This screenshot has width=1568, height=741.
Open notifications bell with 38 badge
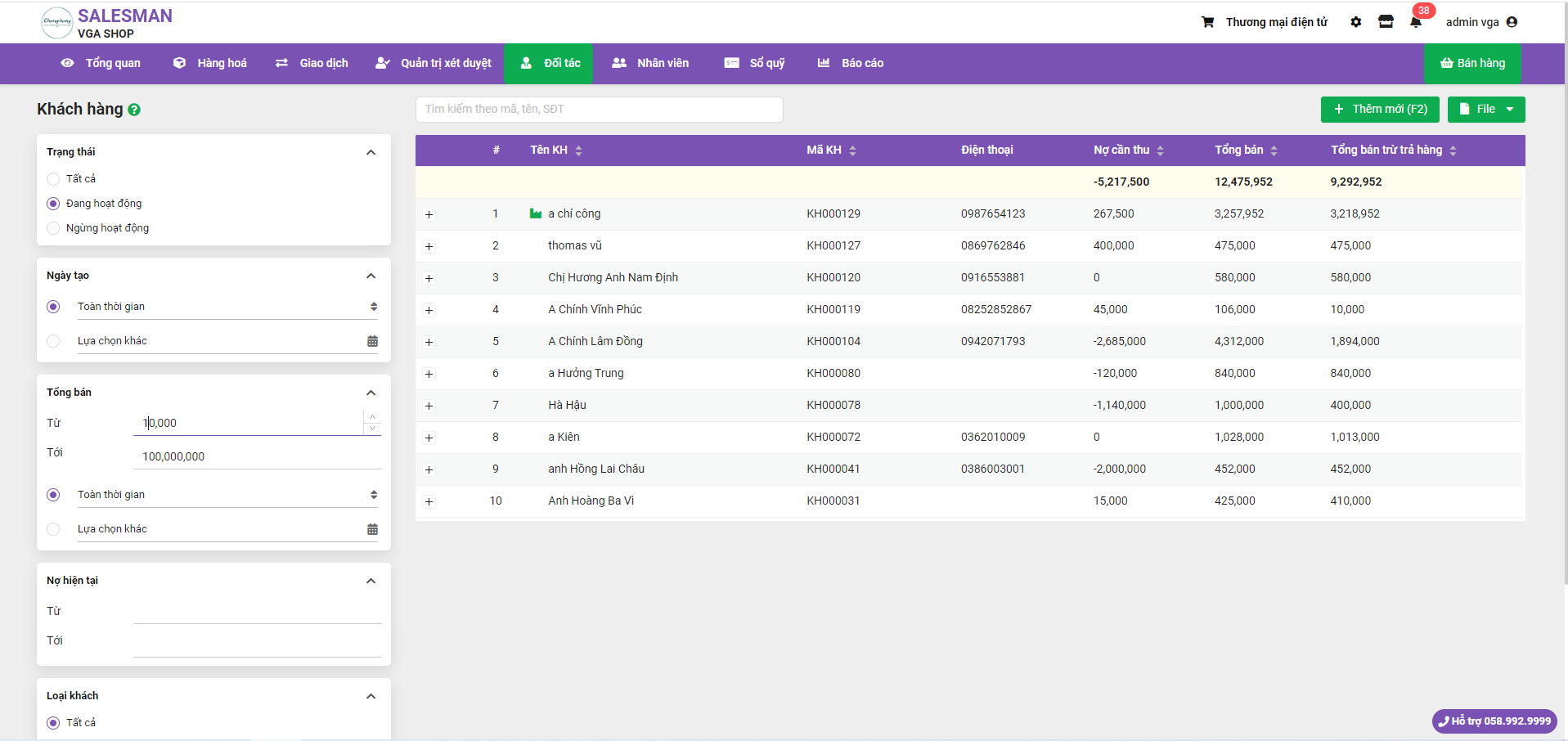click(x=1416, y=22)
